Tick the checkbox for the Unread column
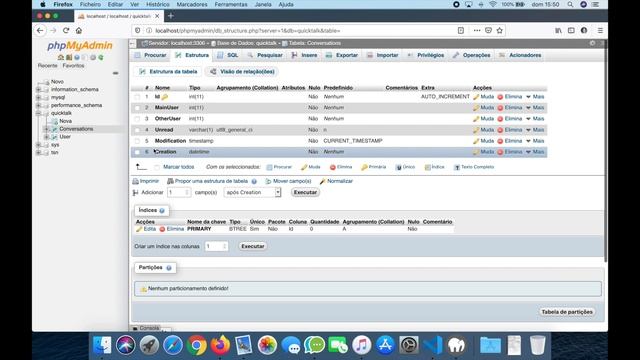The width and height of the screenshot is (640, 360). (137, 130)
